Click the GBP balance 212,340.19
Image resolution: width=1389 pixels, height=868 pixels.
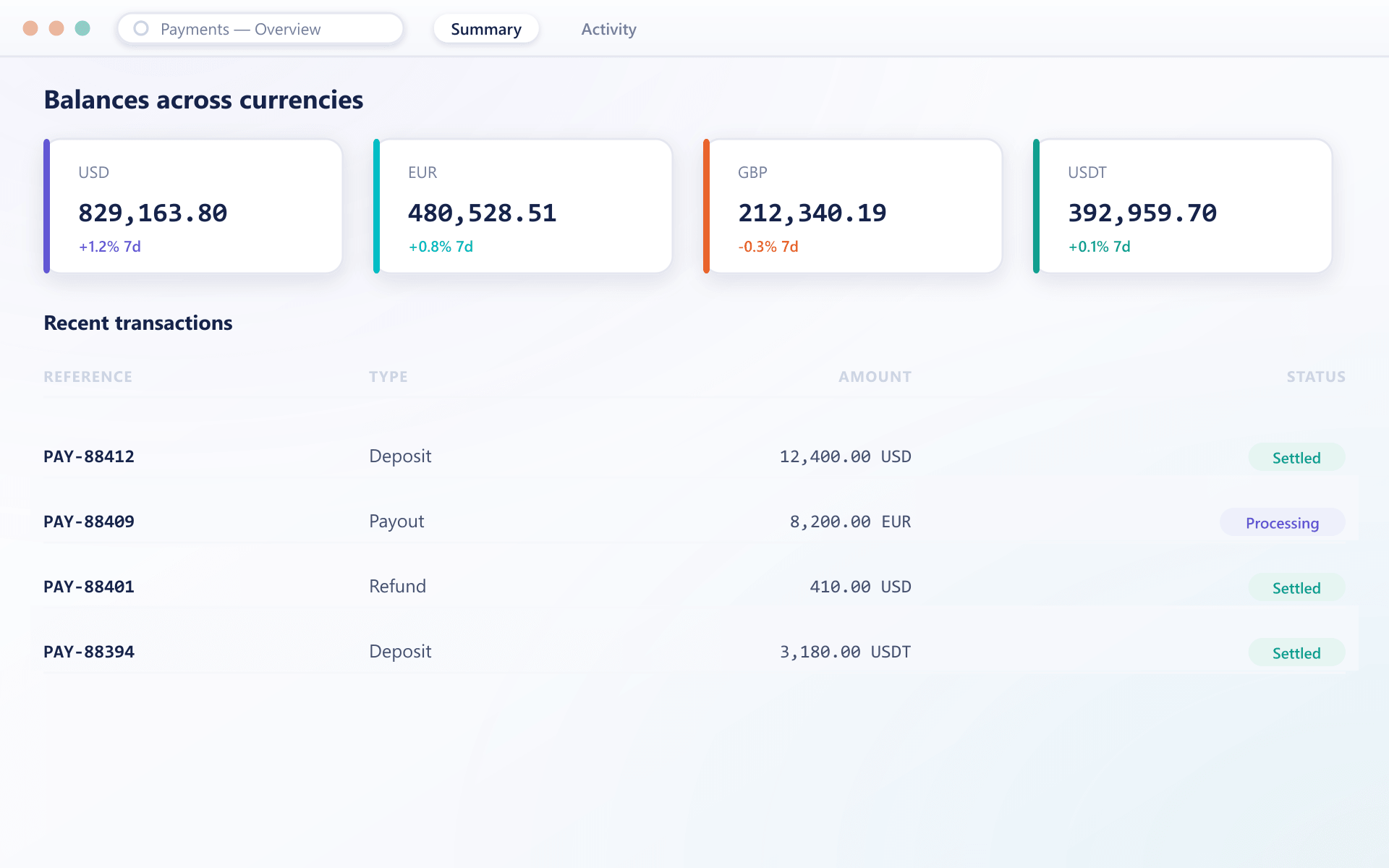(x=812, y=213)
